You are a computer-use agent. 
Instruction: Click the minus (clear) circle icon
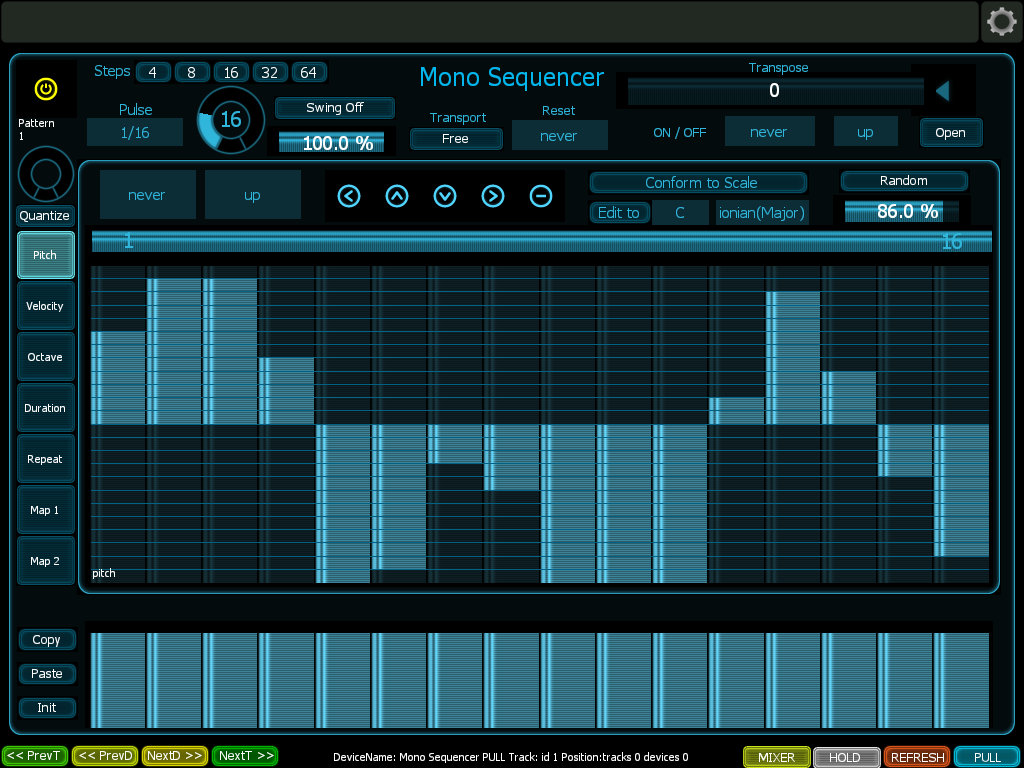tap(541, 197)
